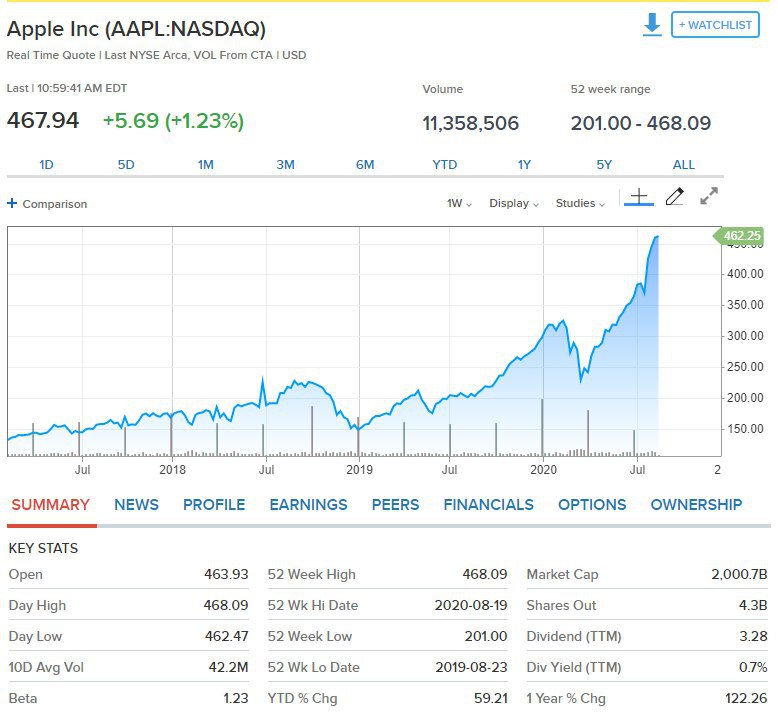Select the ALL time range
778x722 pixels.
click(x=684, y=165)
